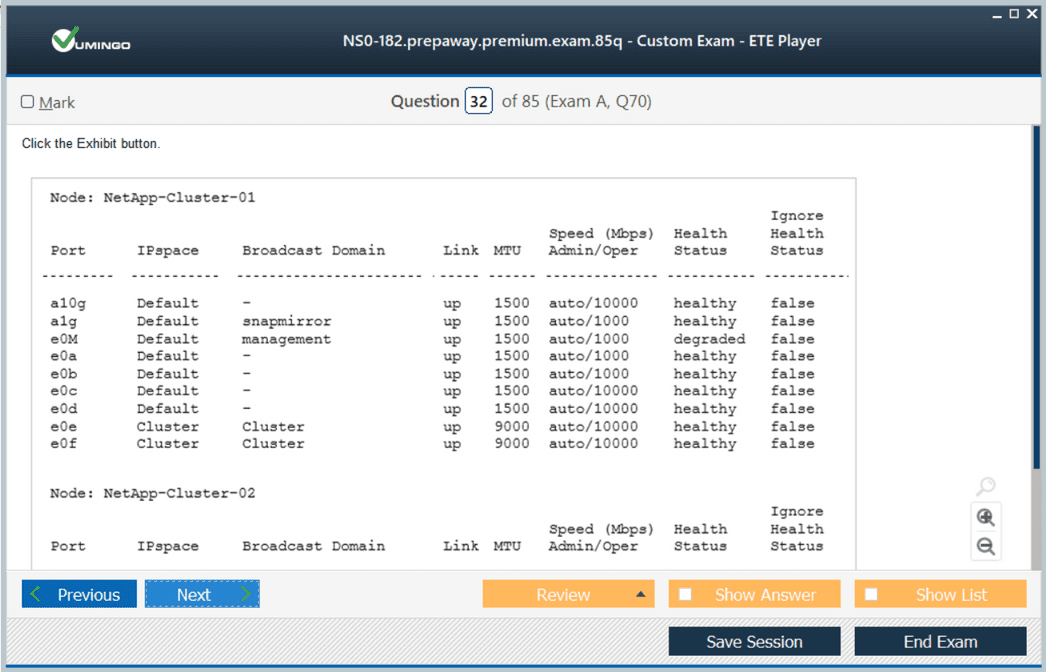Close the ETE Player window
1046x672 pixels.
click(x=1032, y=14)
